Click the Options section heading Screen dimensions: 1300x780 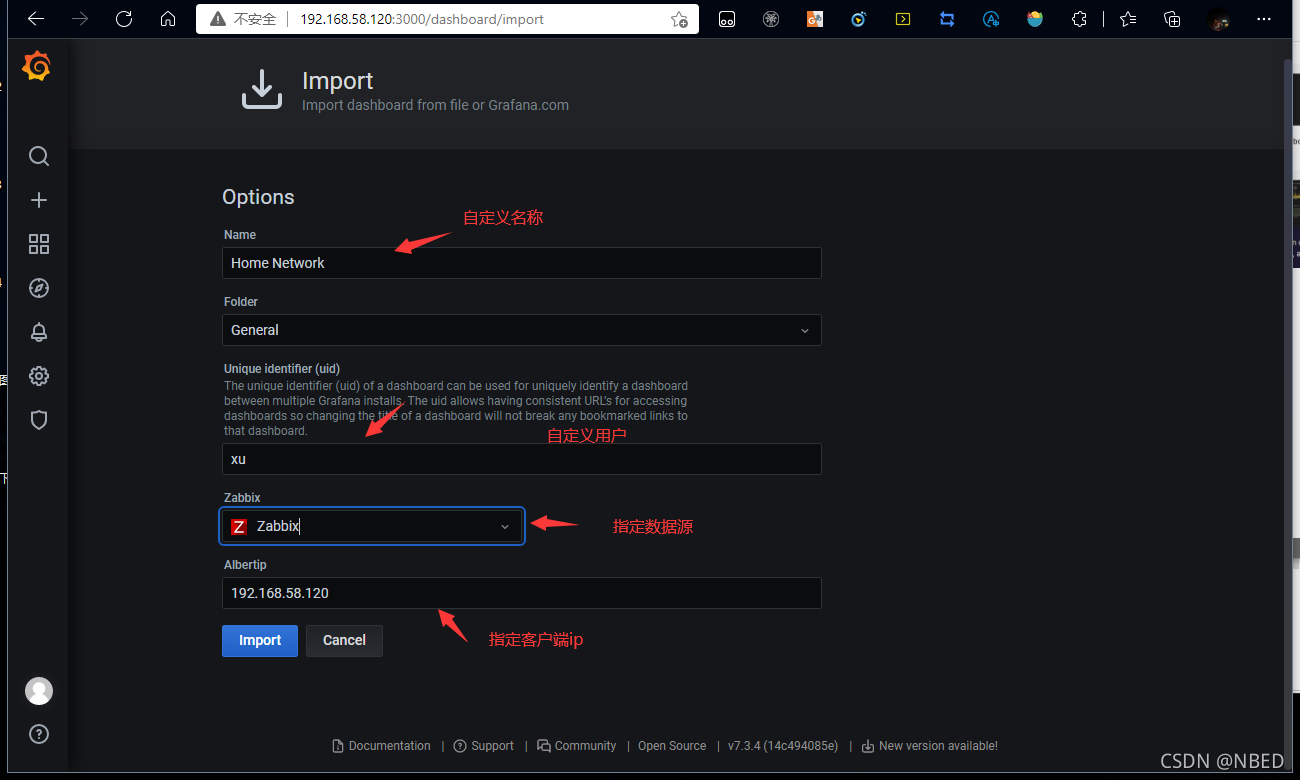[258, 197]
